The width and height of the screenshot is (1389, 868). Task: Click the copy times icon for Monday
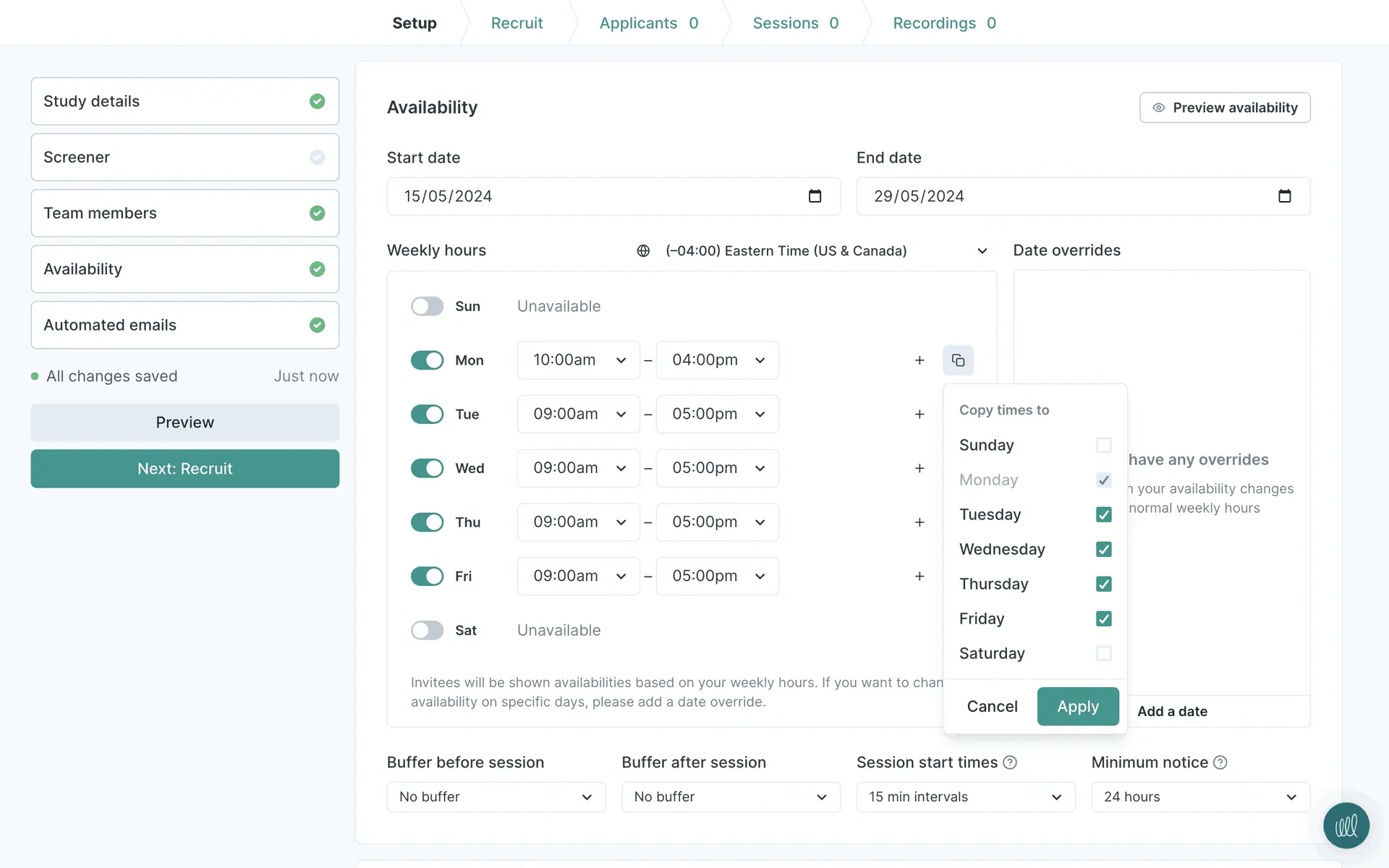point(958,360)
